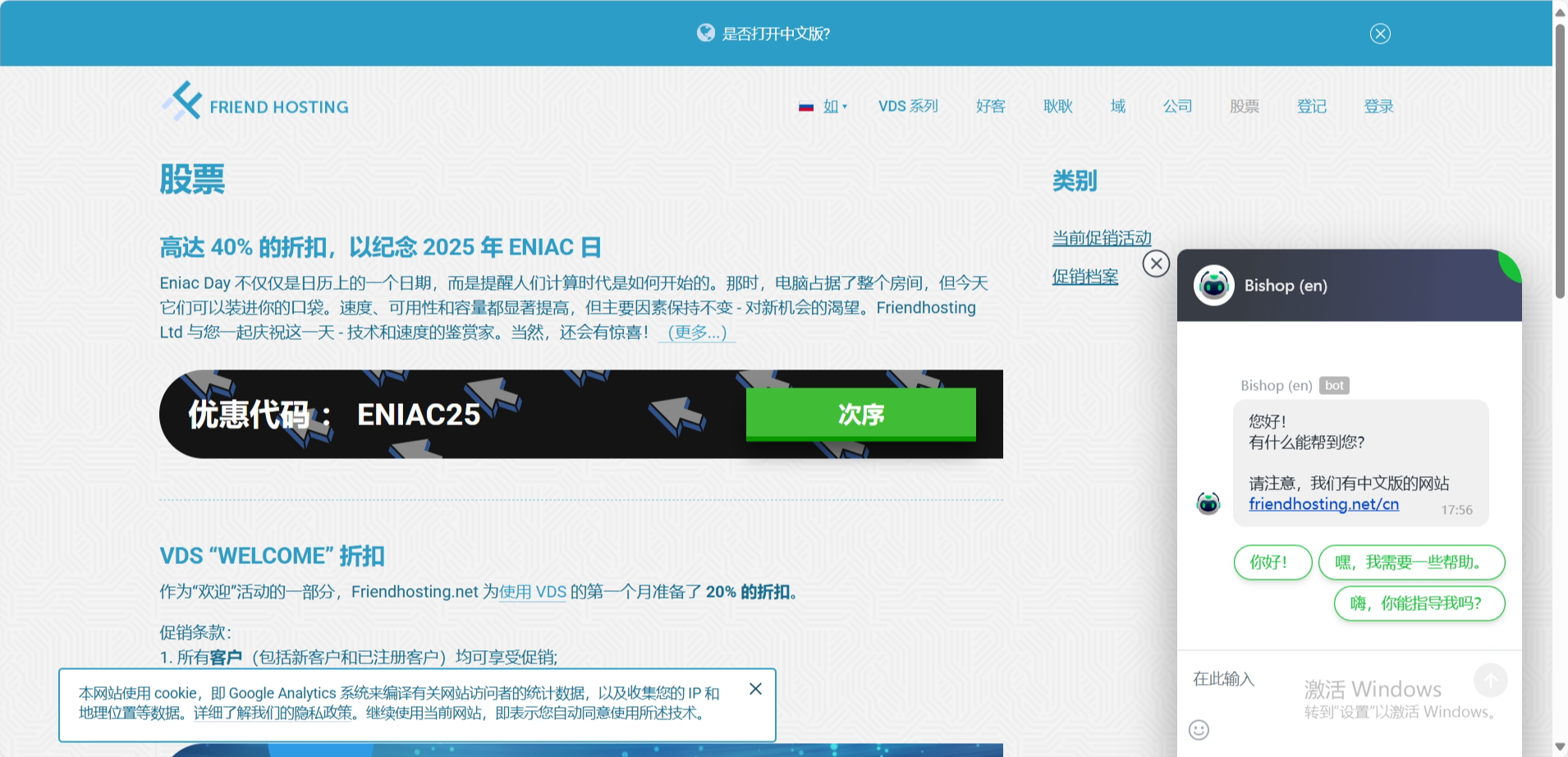
Task: Open the 促销档案 archive link
Action: [1084, 277]
